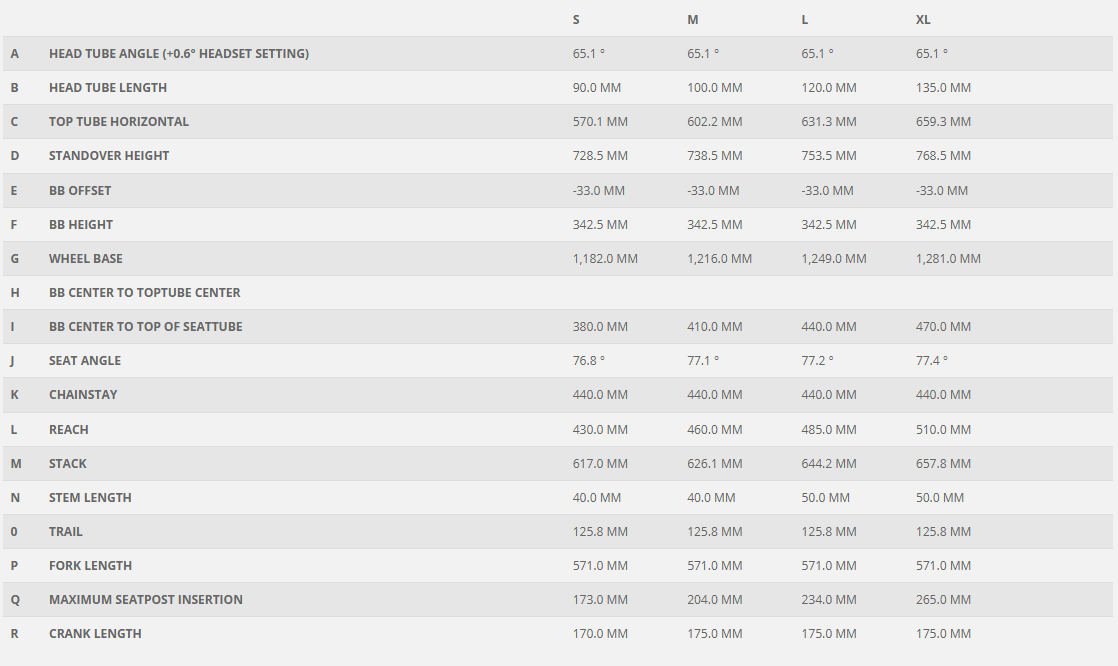Click the Crank Length value for S

[x=600, y=634]
